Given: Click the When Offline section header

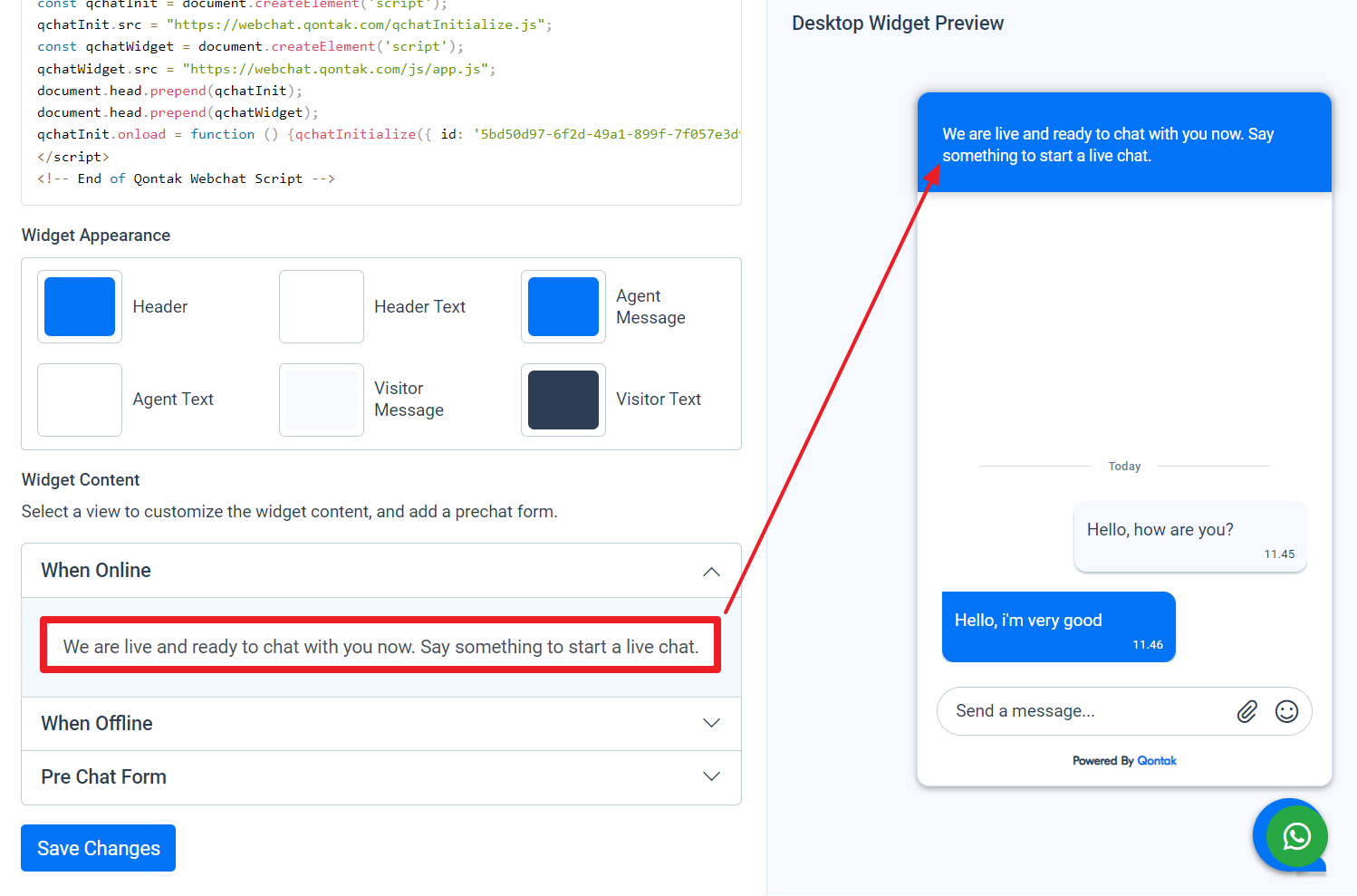Looking at the screenshot, I should pyautogui.click(x=381, y=724).
